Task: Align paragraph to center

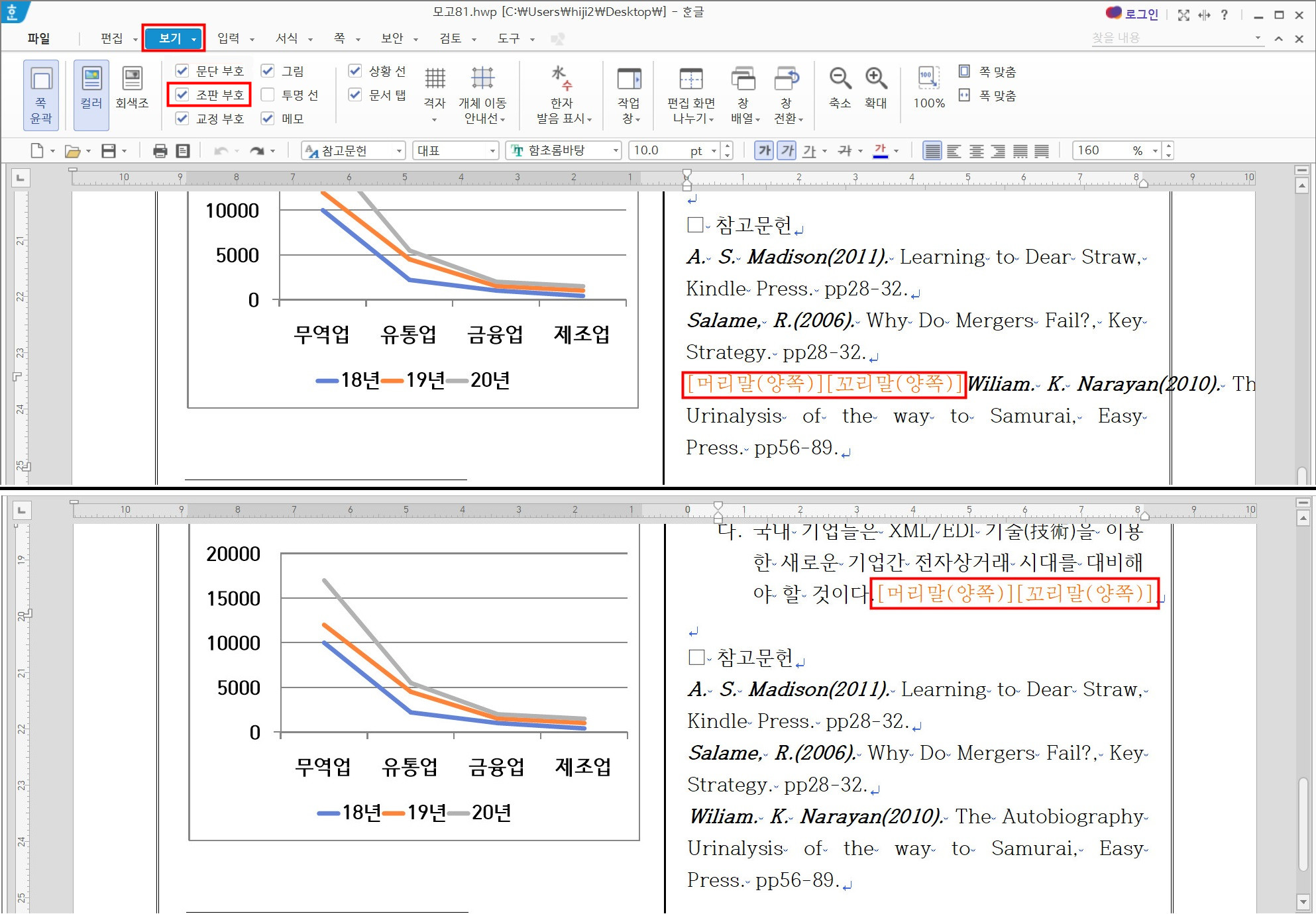Action: pos(976,151)
